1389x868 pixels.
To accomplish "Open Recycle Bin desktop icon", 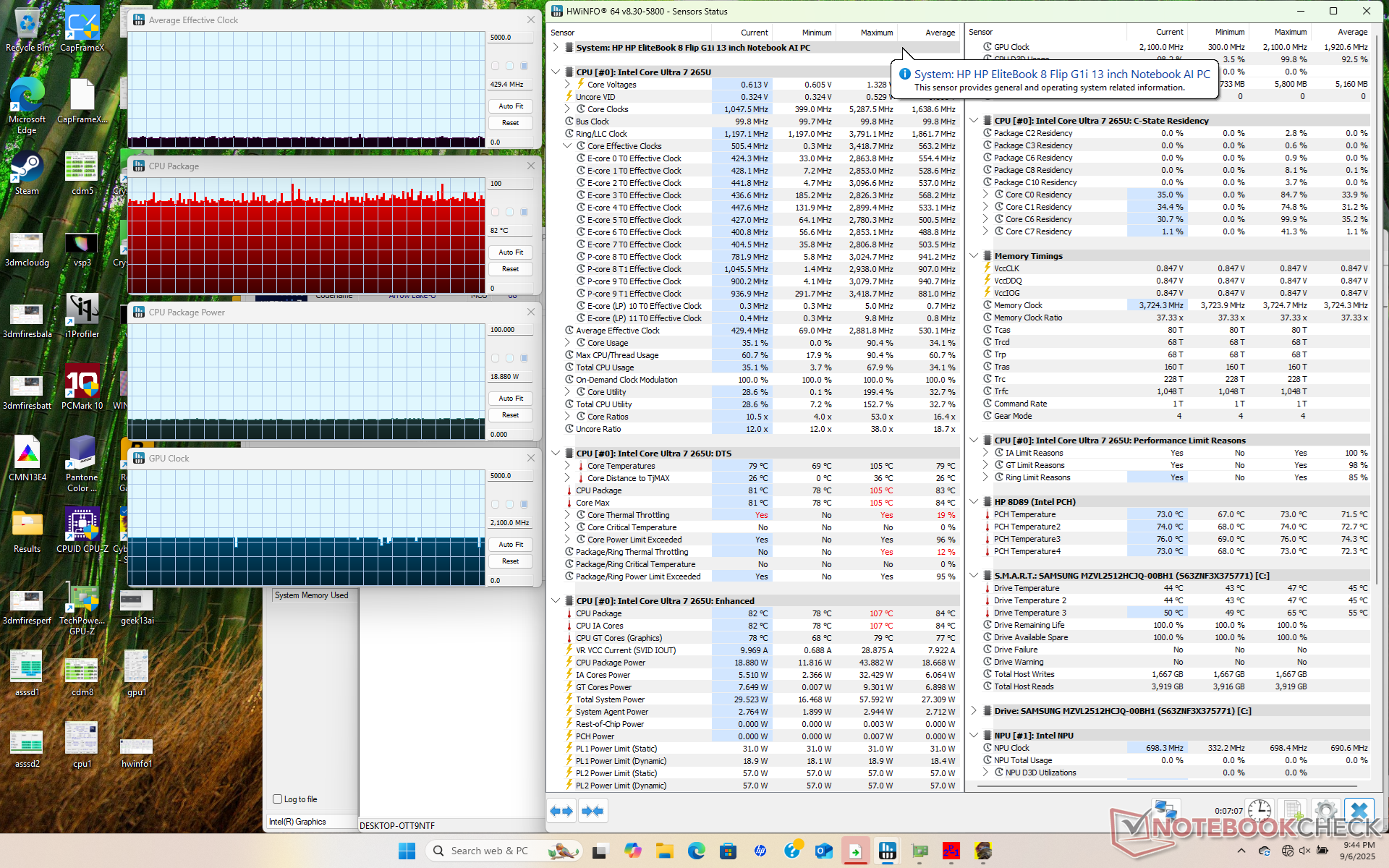I will coord(27,30).
